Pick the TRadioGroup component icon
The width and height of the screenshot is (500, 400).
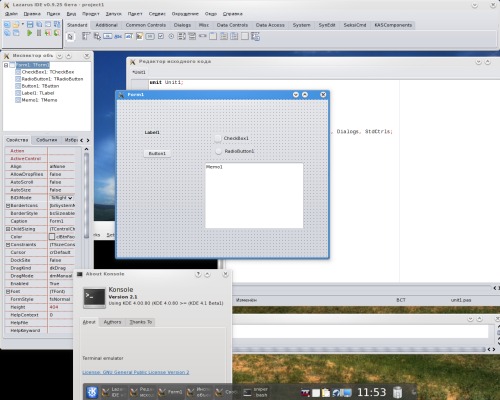pyautogui.click(x=224, y=36)
